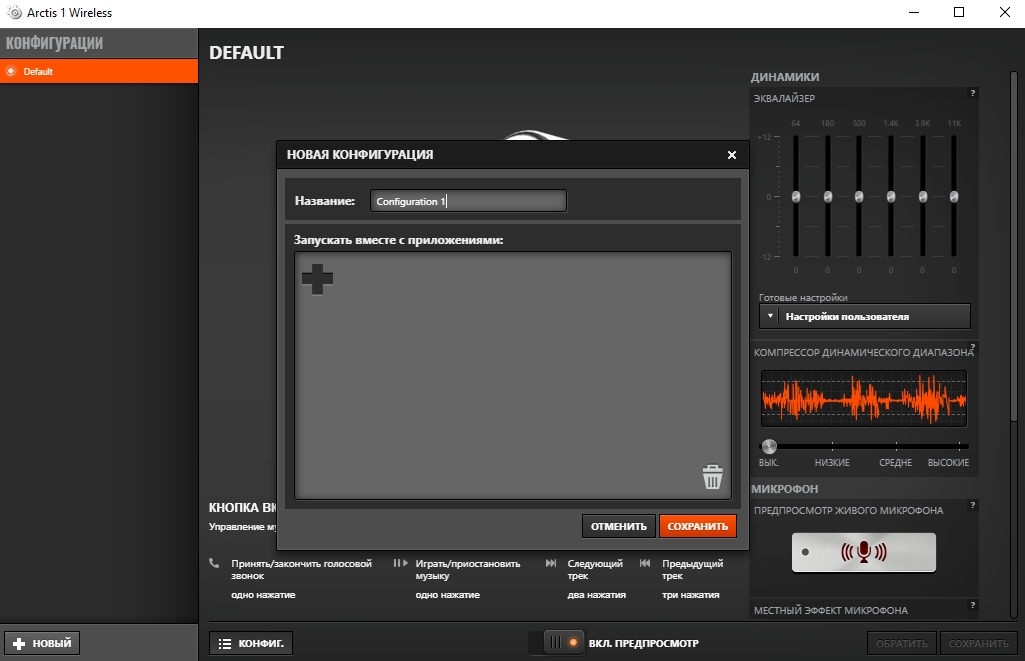Open help for the equalizer section
This screenshot has height=661, width=1025.
pyautogui.click(x=973, y=93)
